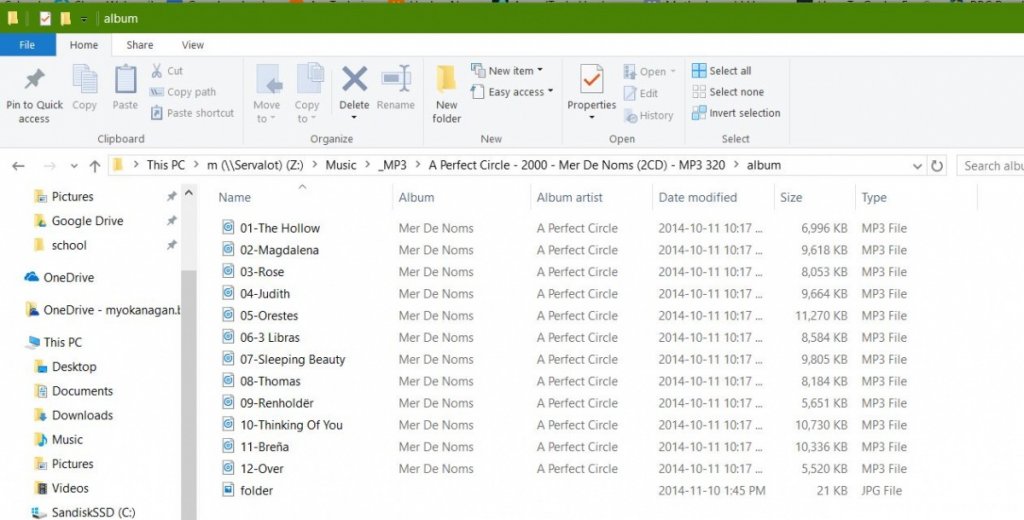Viewport: 1024px width, 520px height.
Task: Click Invert selection
Action: pos(736,113)
